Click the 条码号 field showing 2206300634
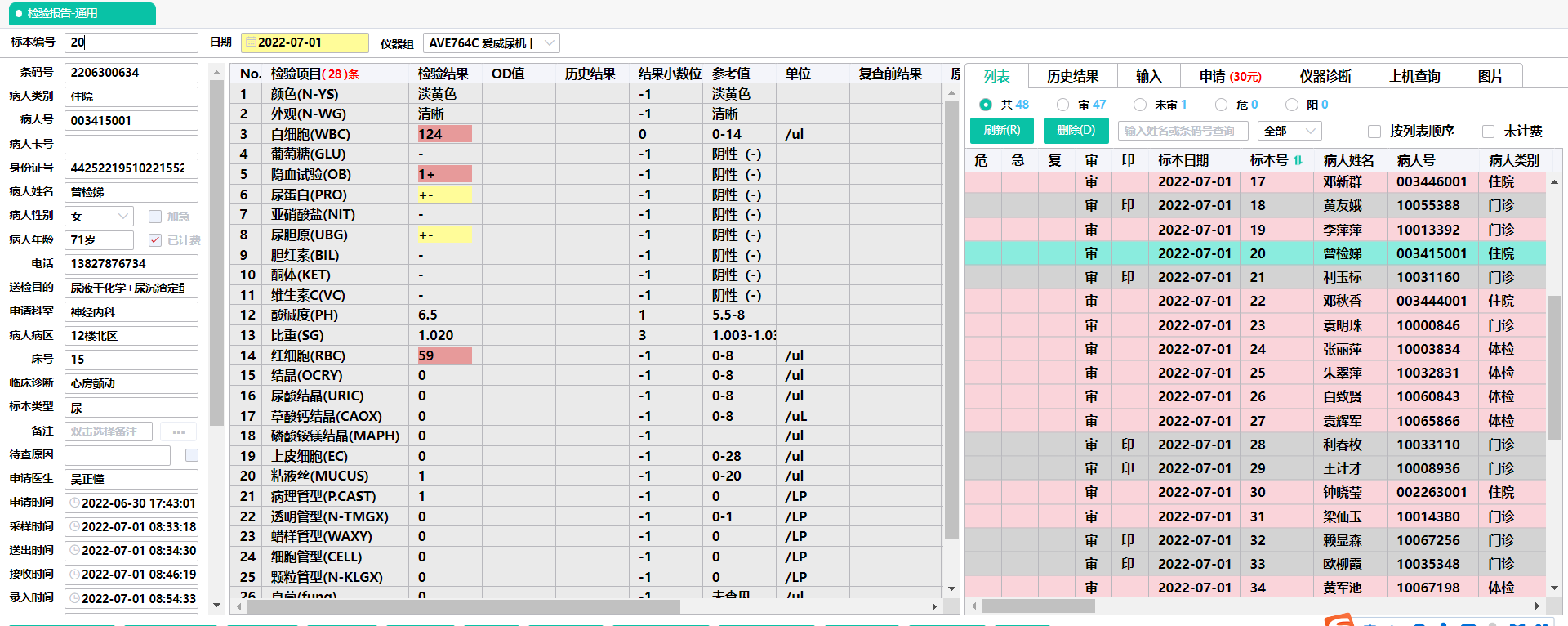 [131, 73]
